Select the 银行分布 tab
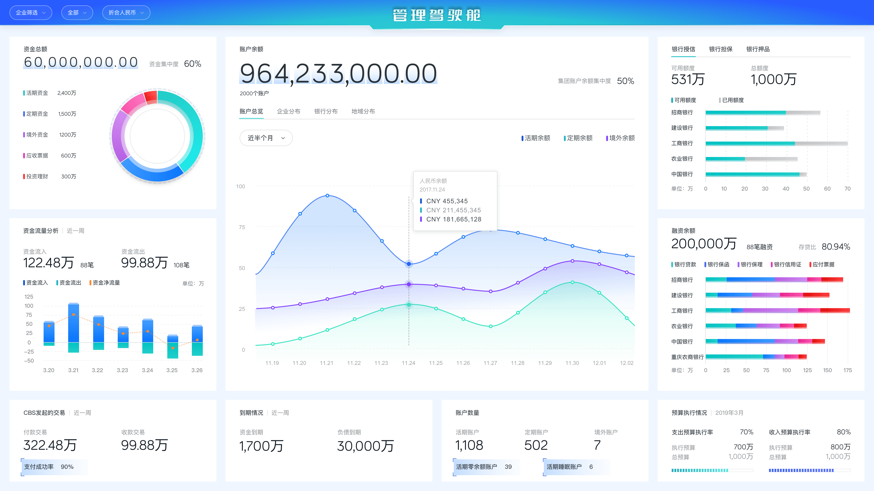The height and width of the screenshot is (491, 874). click(x=326, y=112)
